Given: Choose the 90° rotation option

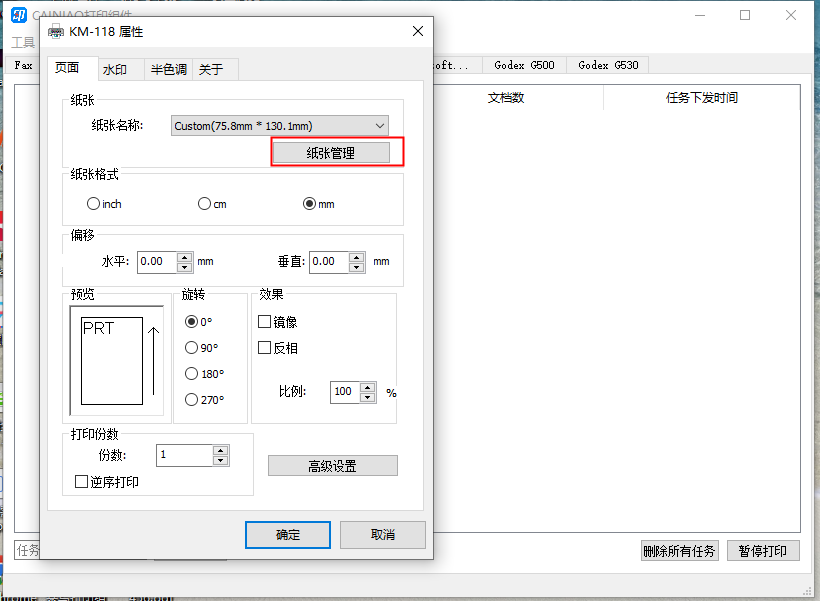Looking at the screenshot, I should coord(192,348).
